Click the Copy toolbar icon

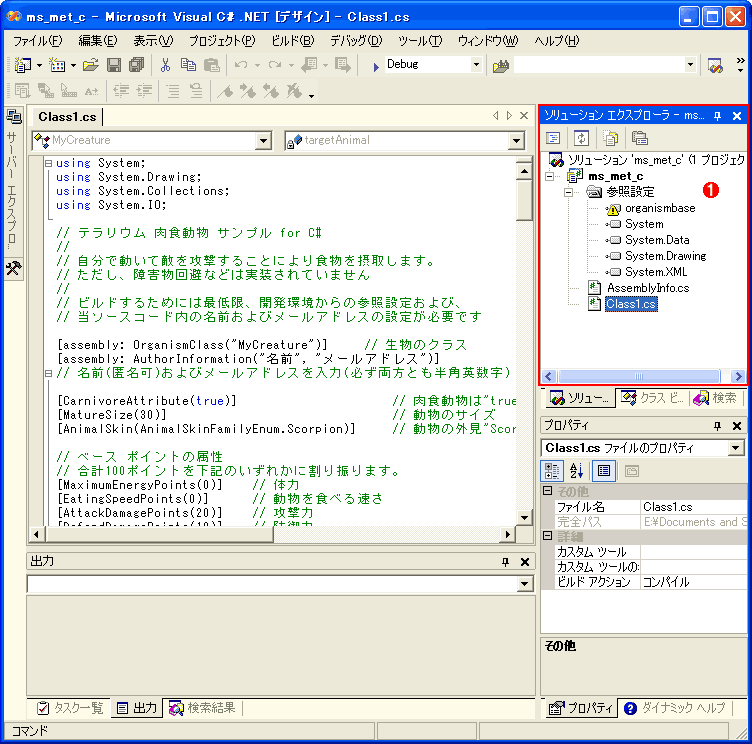click(188, 64)
